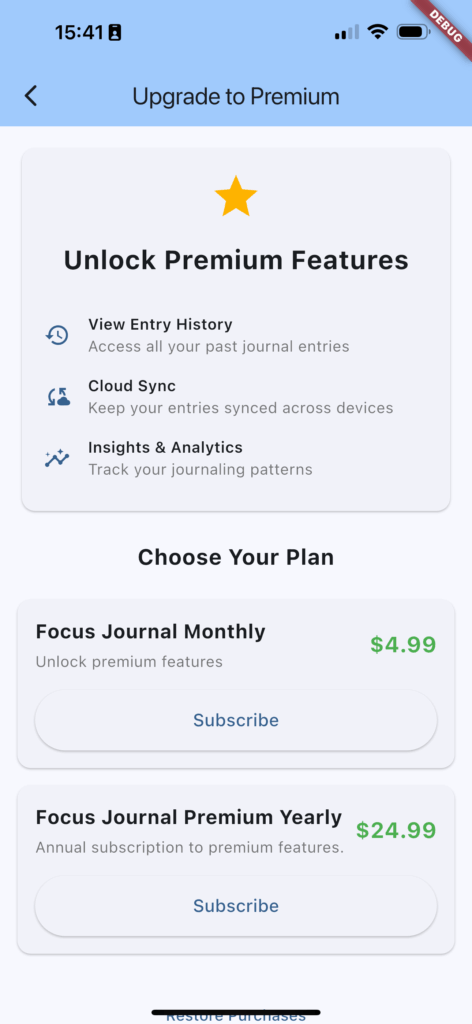Tap the Restore Purchases link
Image resolution: width=472 pixels, height=1024 pixels.
pyautogui.click(x=236, y=1016)
